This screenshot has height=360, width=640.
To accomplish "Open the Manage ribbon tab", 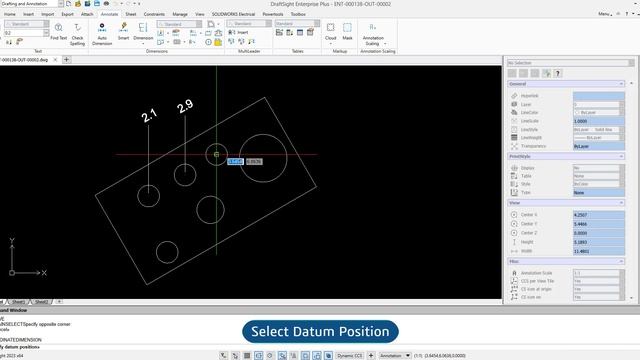I will click(x=180, y=14).
